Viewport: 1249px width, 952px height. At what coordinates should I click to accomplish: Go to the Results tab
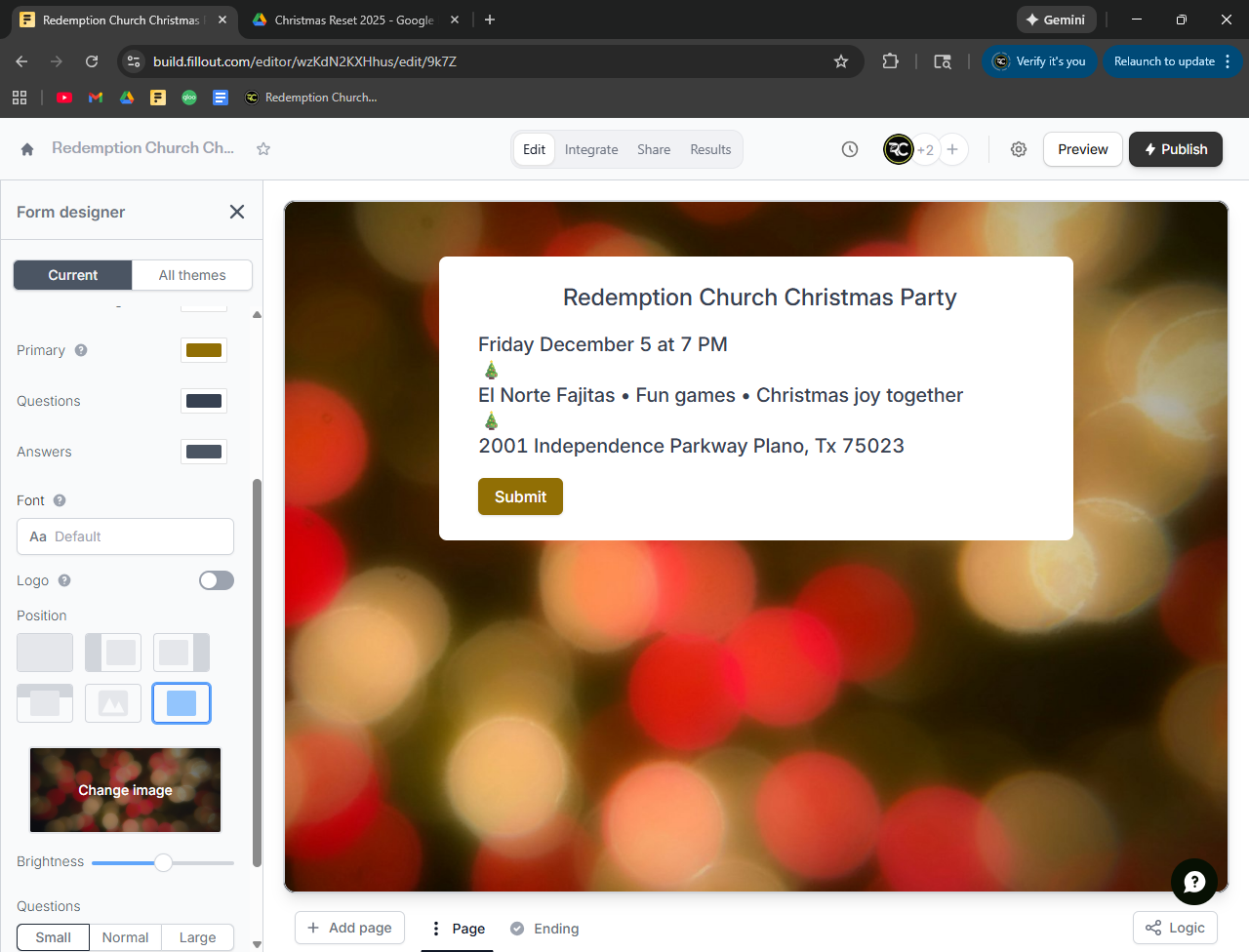[x=710, y=149]
